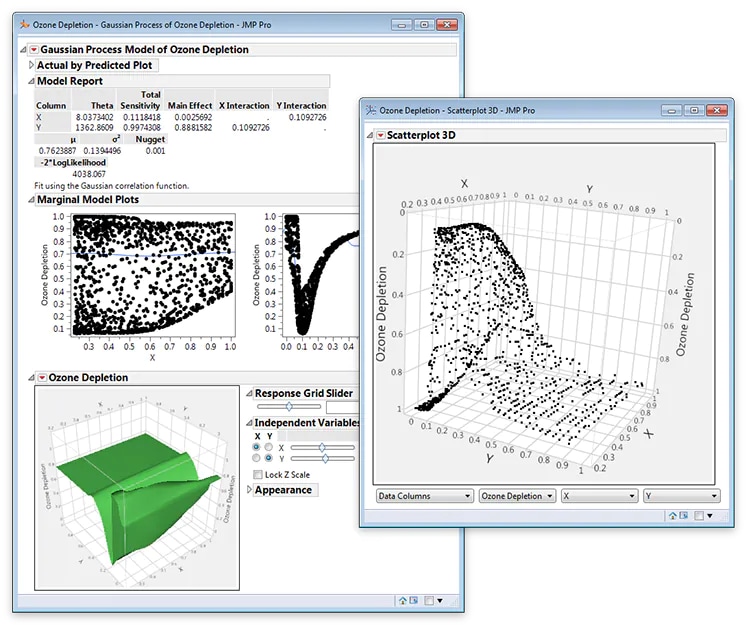Open Y axis column dropdown
Screen dimensions: 747x625
[x=682, y=496]
